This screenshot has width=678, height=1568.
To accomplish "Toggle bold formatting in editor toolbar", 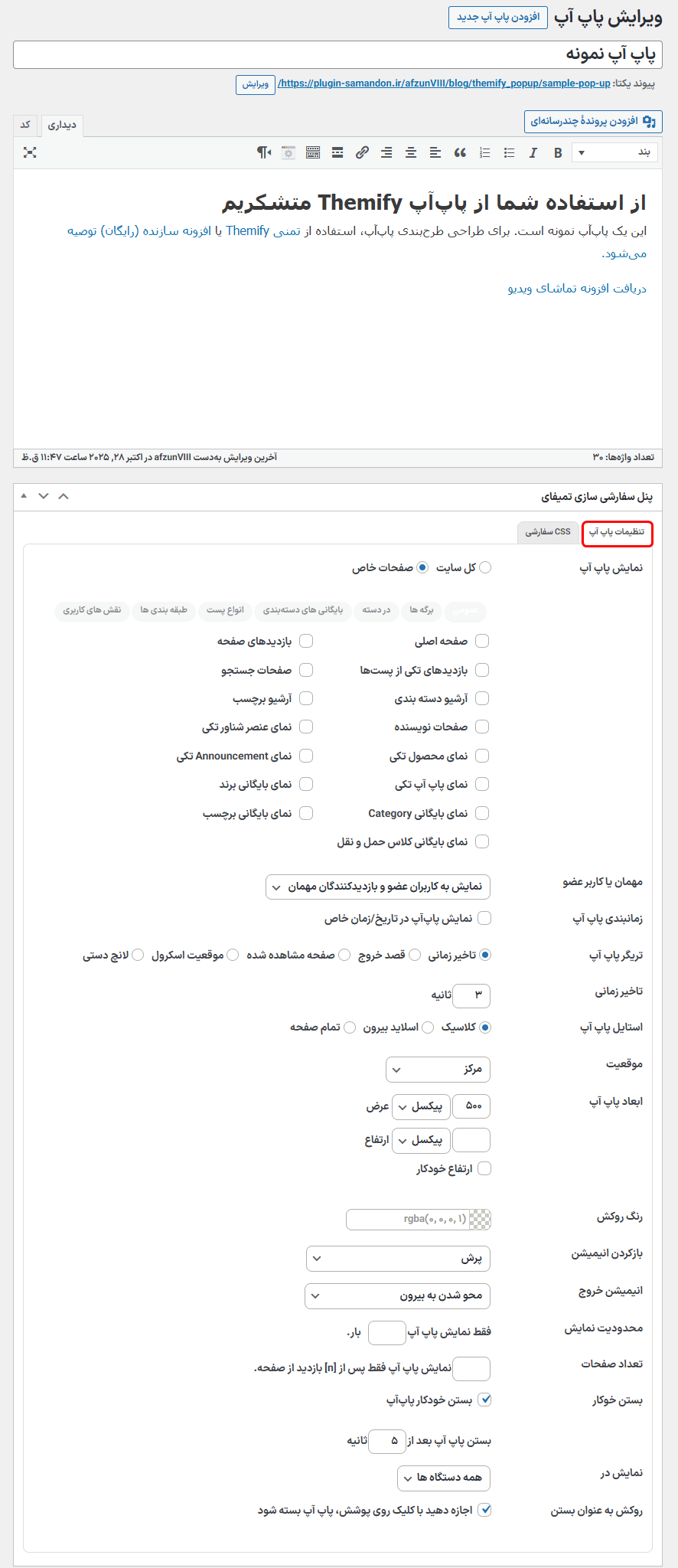I will [558, 153].
